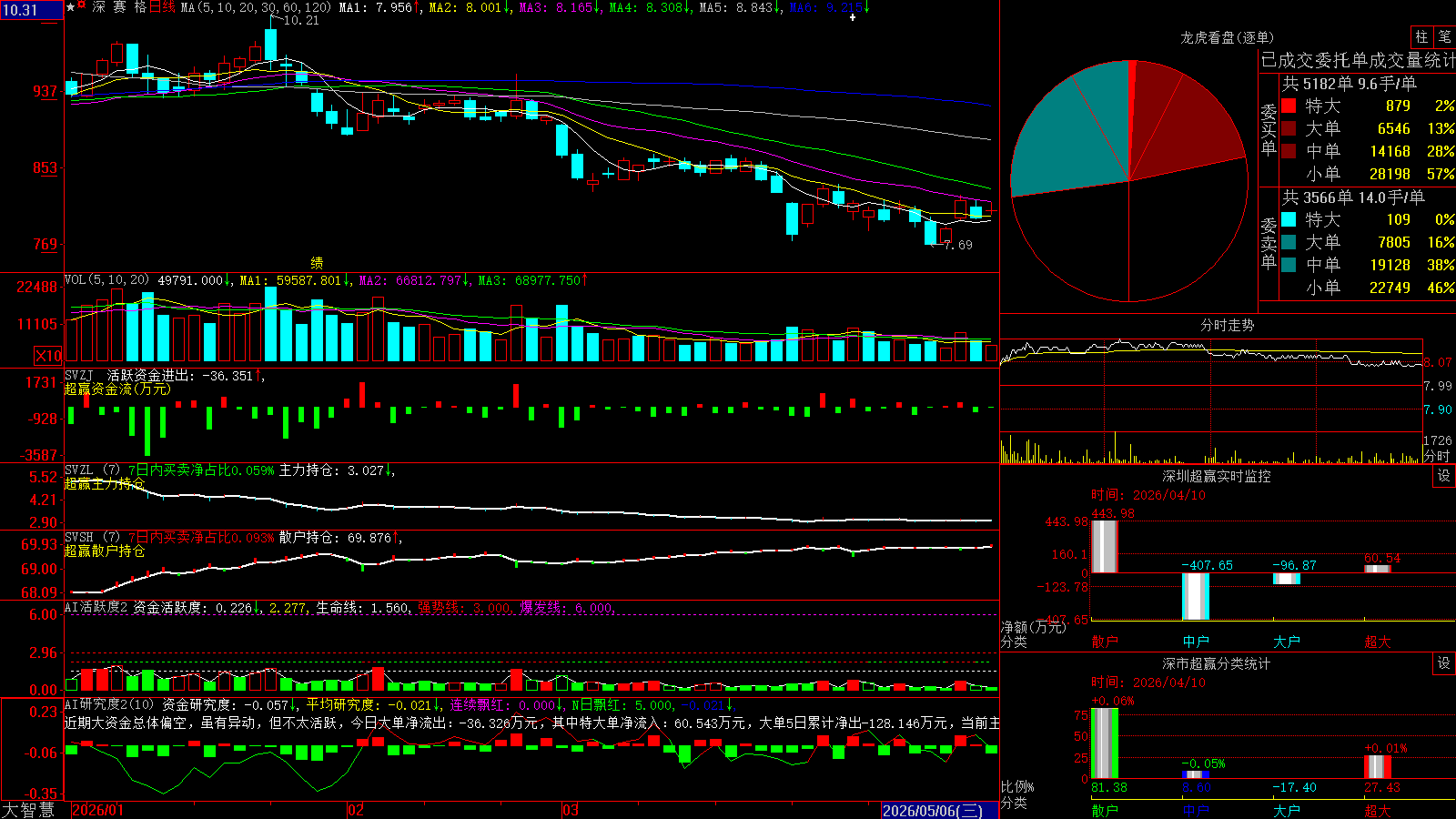
Task: Click the -96.87 大户 bar in 实时监控 chart
Action: tap(1287, 579)
